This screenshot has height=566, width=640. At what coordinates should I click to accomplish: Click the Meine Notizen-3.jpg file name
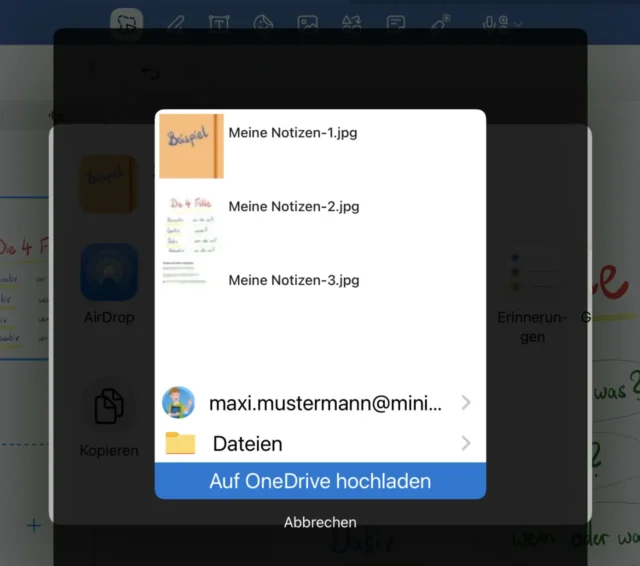click(293, 280)
